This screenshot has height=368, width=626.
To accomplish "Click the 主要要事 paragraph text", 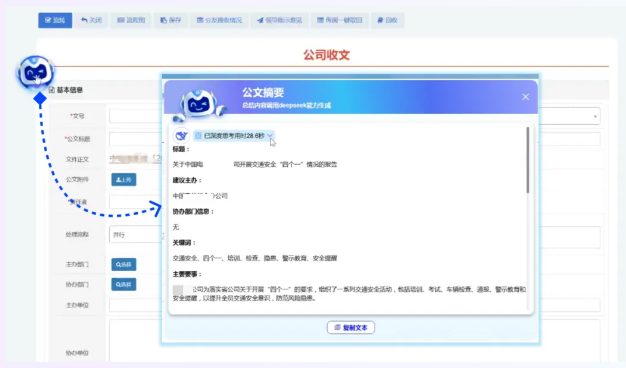I will pyautogui.click(x=349, y=293).
